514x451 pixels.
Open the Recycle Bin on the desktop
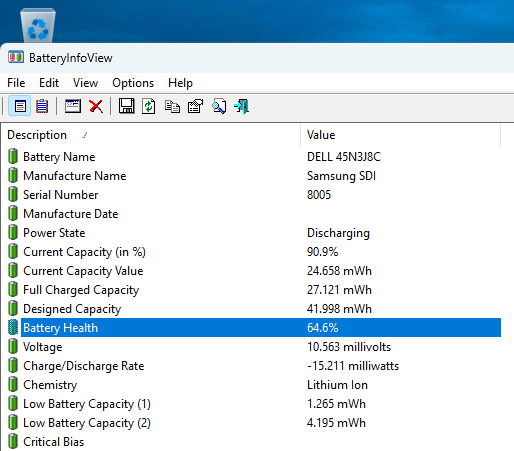point(38,25)
